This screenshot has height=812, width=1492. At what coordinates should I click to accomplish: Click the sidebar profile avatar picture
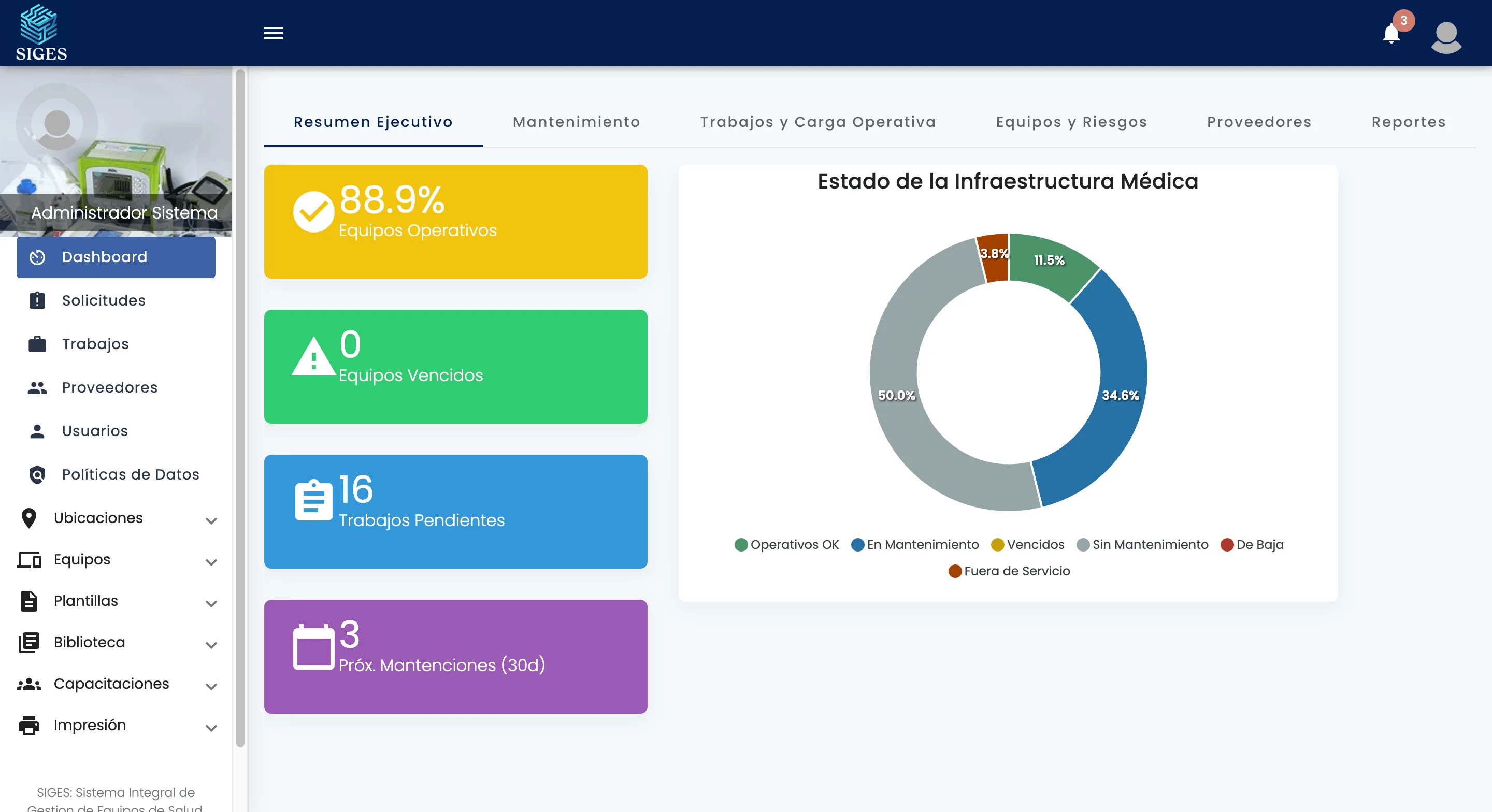pos(57,124)
